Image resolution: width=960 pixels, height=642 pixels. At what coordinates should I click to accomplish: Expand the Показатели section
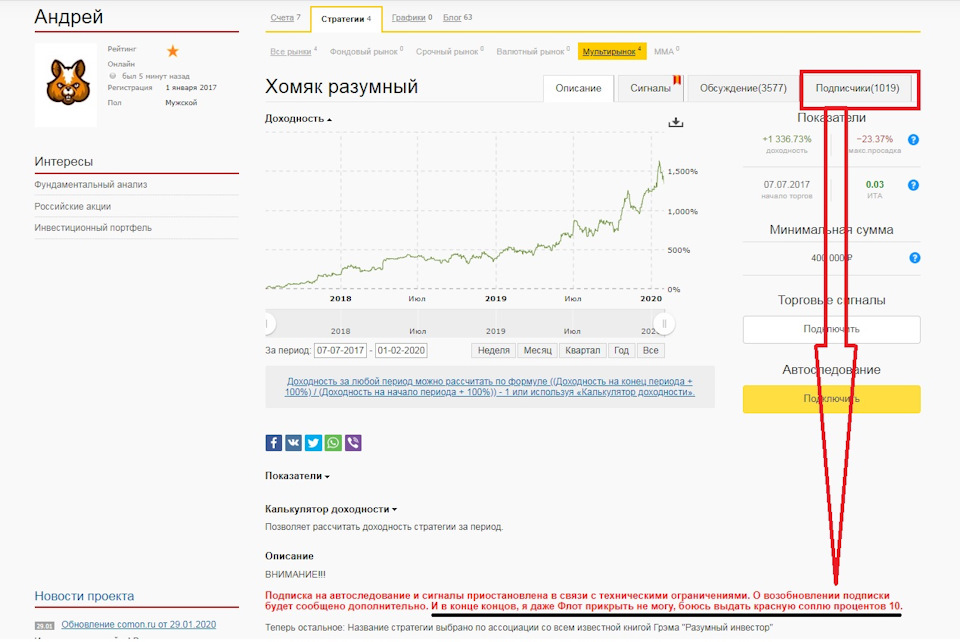click(x=297, y=476)
